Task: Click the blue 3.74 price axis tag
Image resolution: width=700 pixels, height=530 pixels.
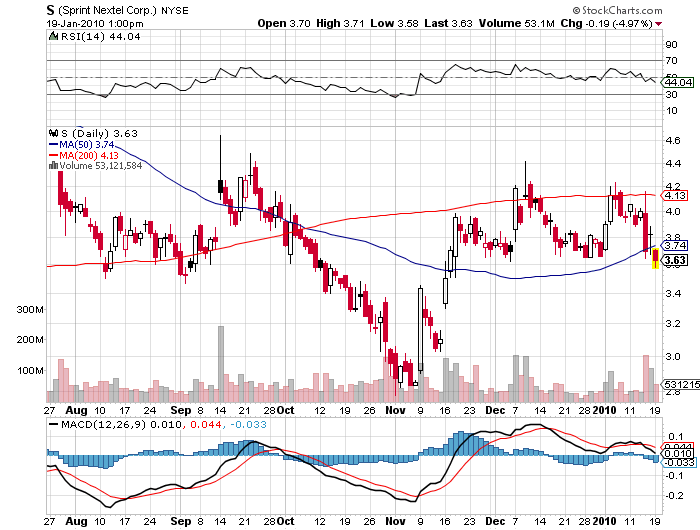Action: click(x=675, y=246)
